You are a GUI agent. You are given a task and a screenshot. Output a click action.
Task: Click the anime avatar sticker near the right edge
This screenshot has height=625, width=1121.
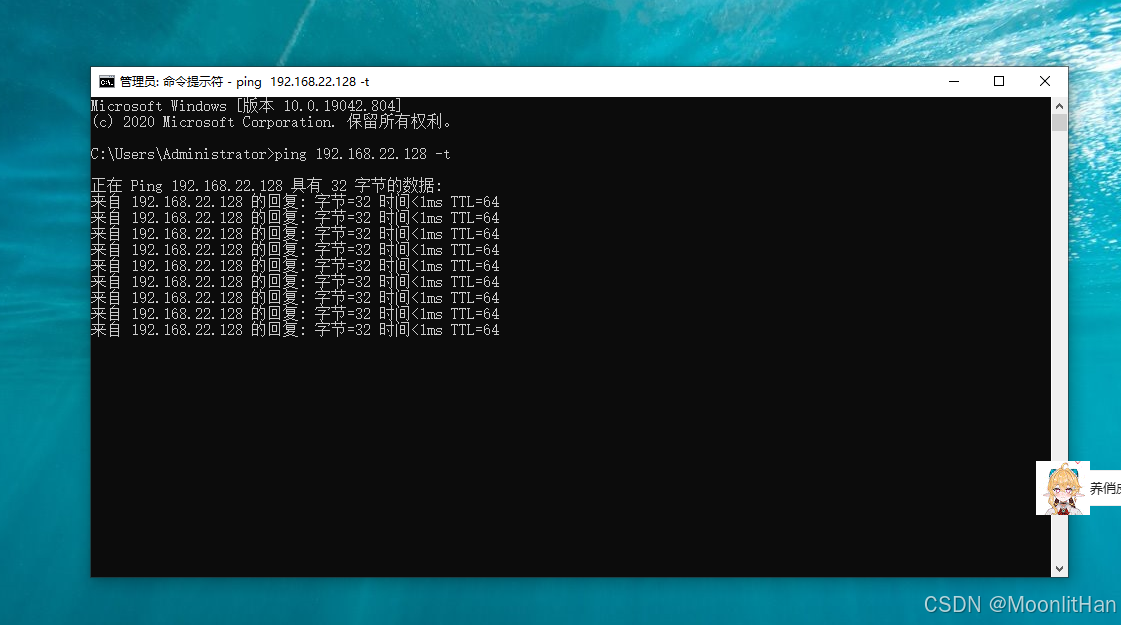pos(1062,487)
